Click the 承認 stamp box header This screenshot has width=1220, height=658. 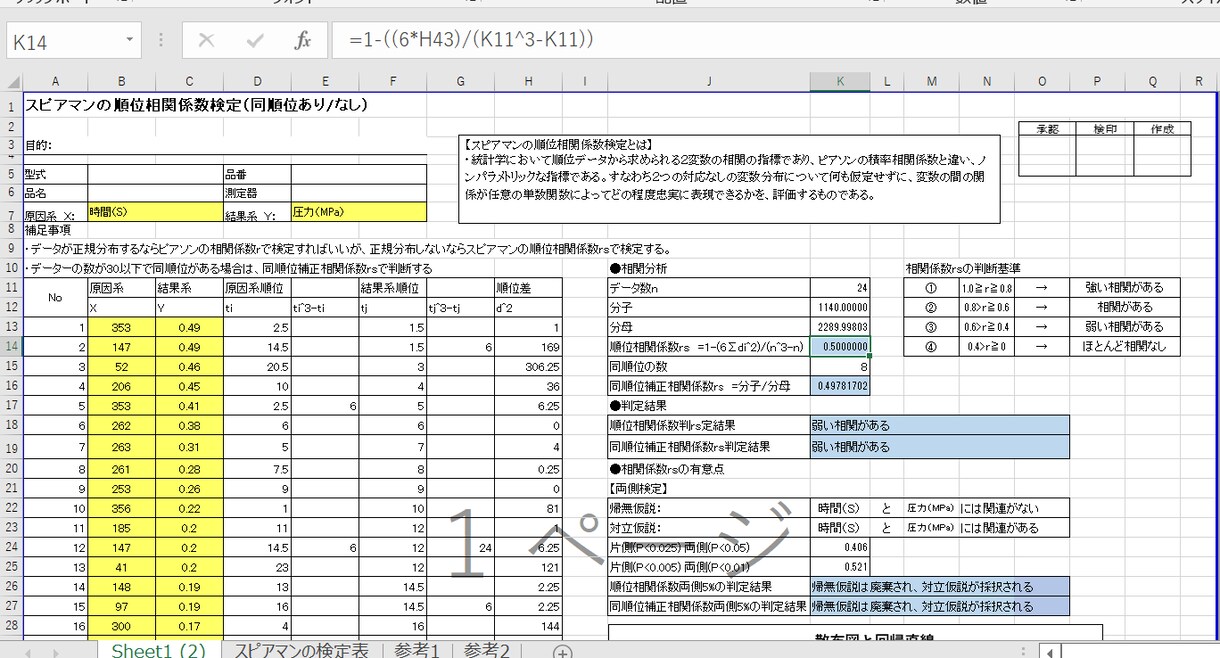click(1047, 128)
